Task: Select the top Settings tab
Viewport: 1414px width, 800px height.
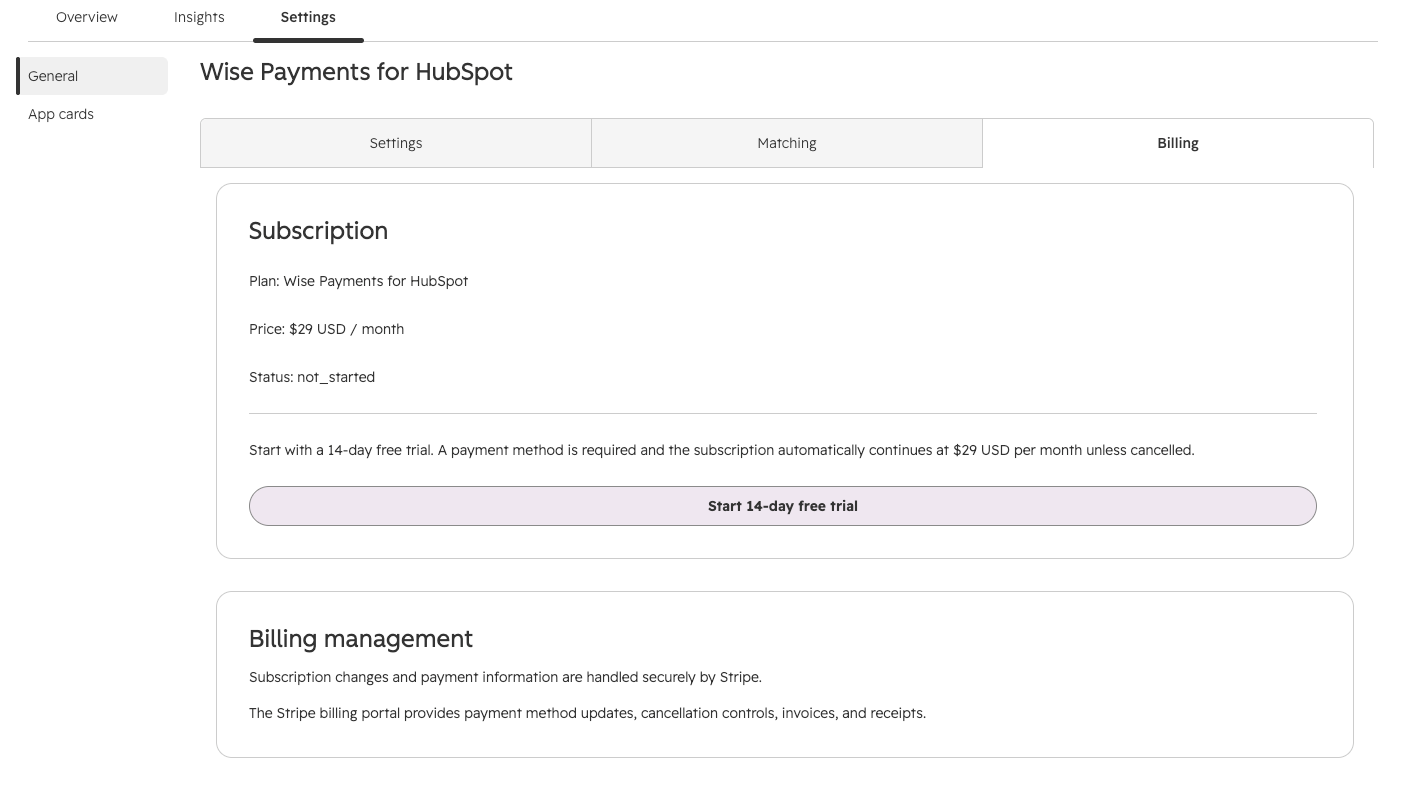Action: pyautogui.click(x=308, y=17)
